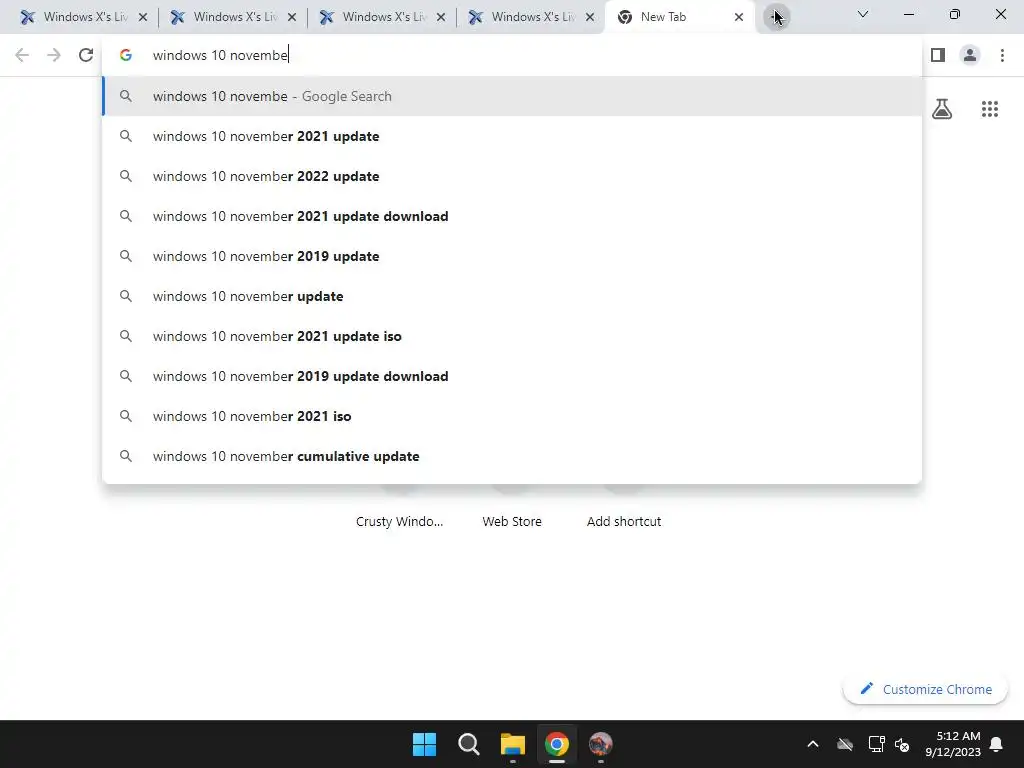Reload the current page
This screenshot has height=768, width=1024.
pos(86,55)
